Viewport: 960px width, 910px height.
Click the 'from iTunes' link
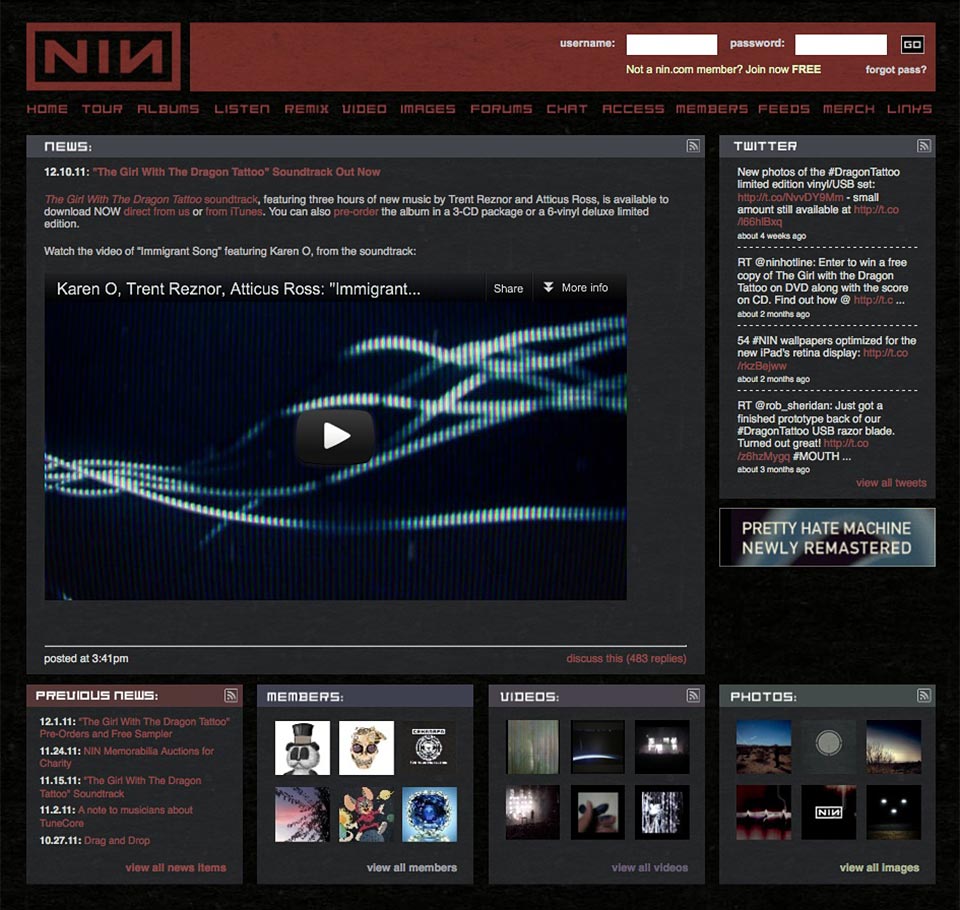(234, 212)
